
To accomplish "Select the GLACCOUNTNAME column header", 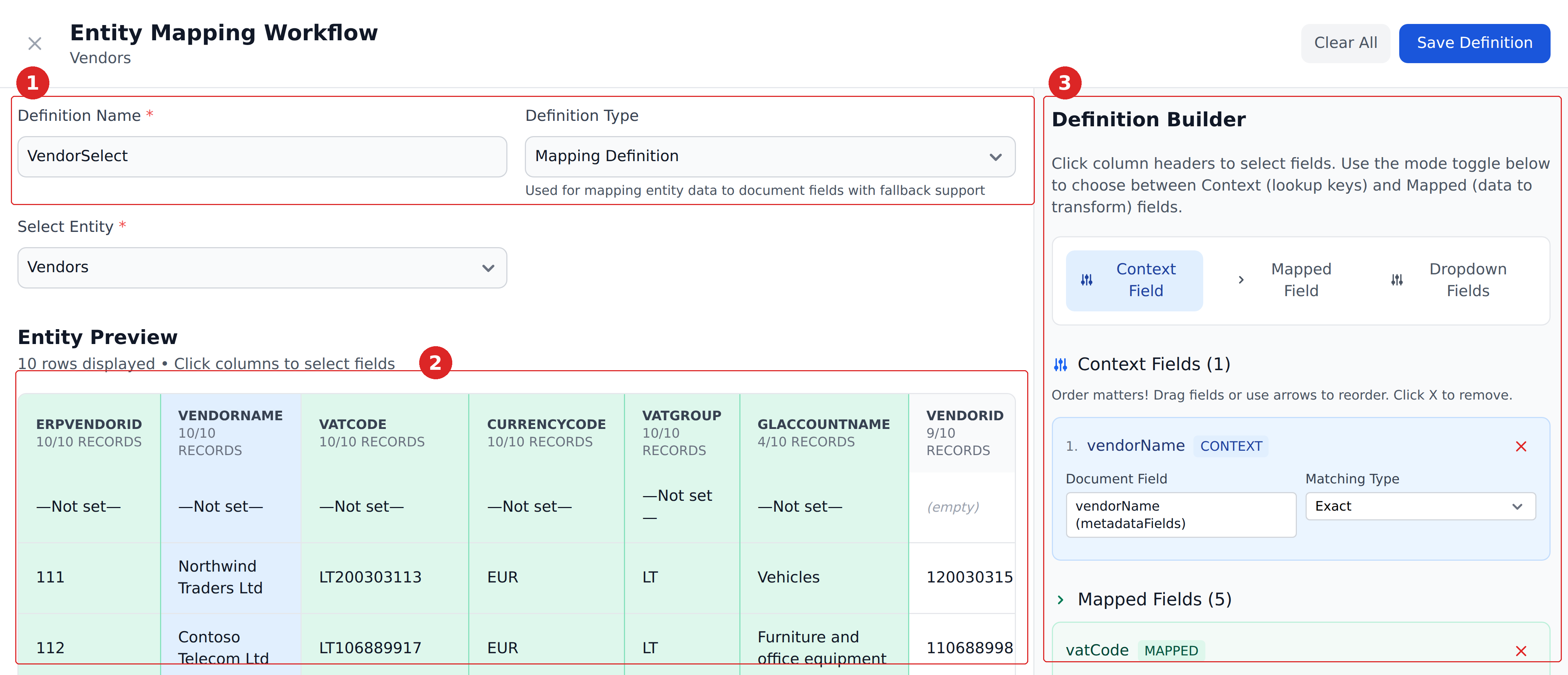I will pos(824,433).
